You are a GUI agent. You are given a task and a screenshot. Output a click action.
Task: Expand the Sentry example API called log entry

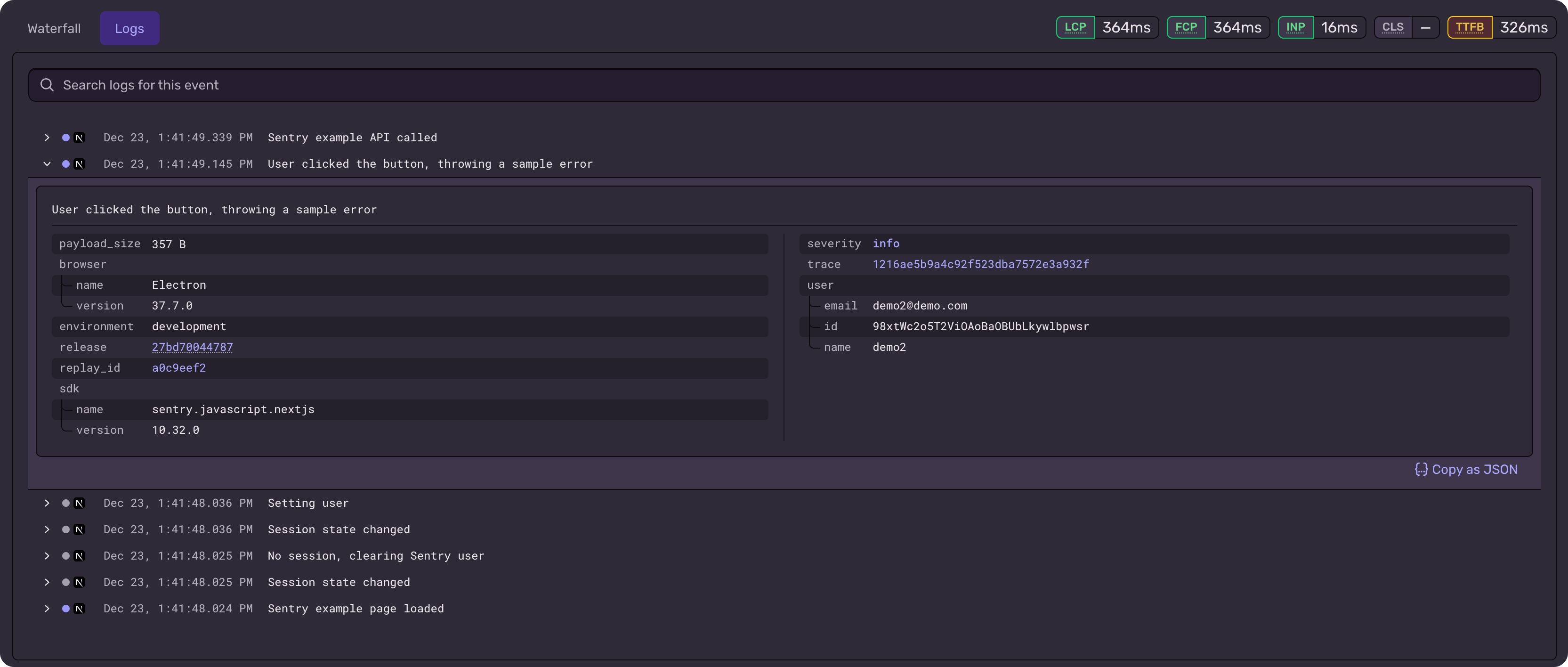click(47, 138)
